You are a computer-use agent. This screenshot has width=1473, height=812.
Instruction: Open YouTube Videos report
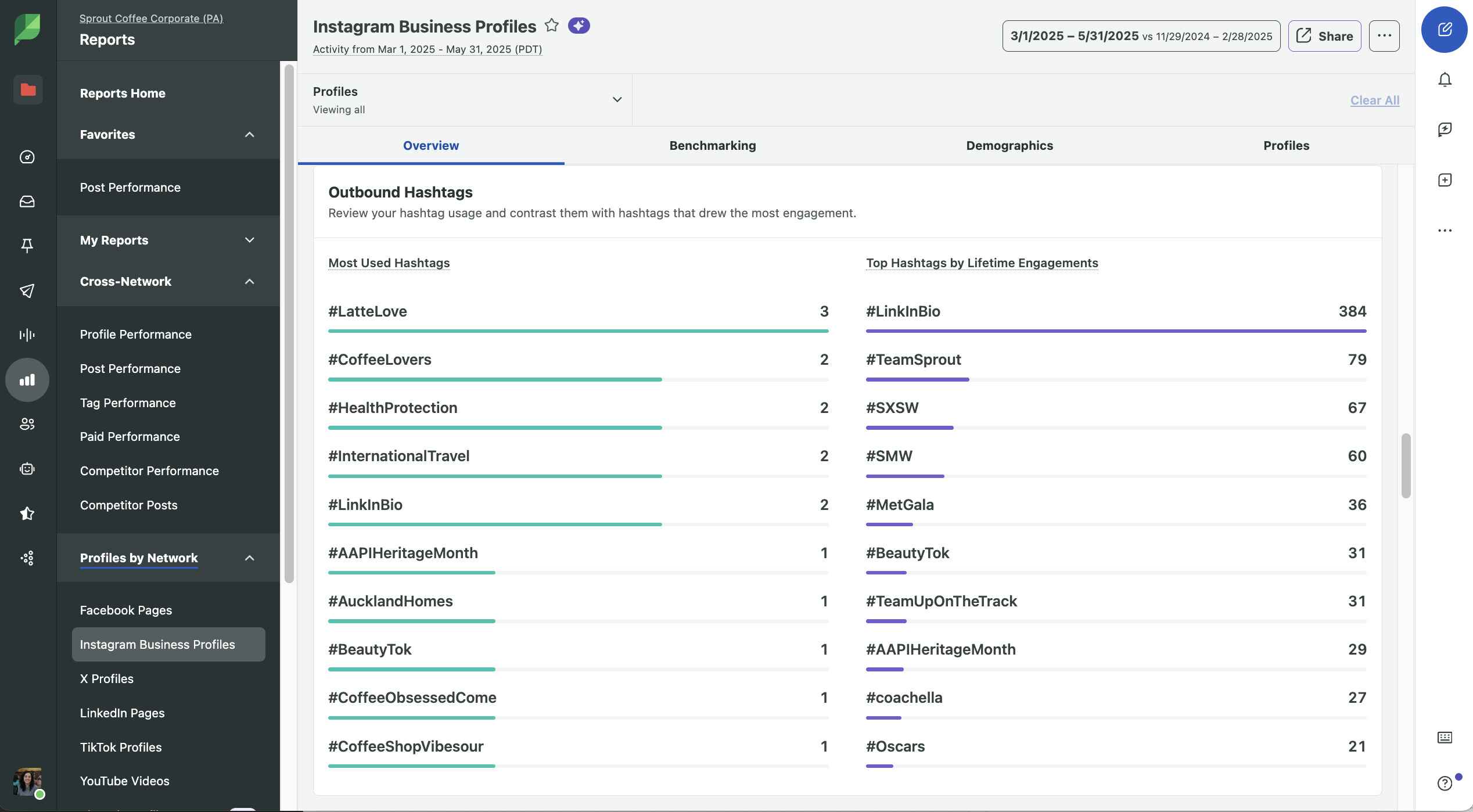124,781
